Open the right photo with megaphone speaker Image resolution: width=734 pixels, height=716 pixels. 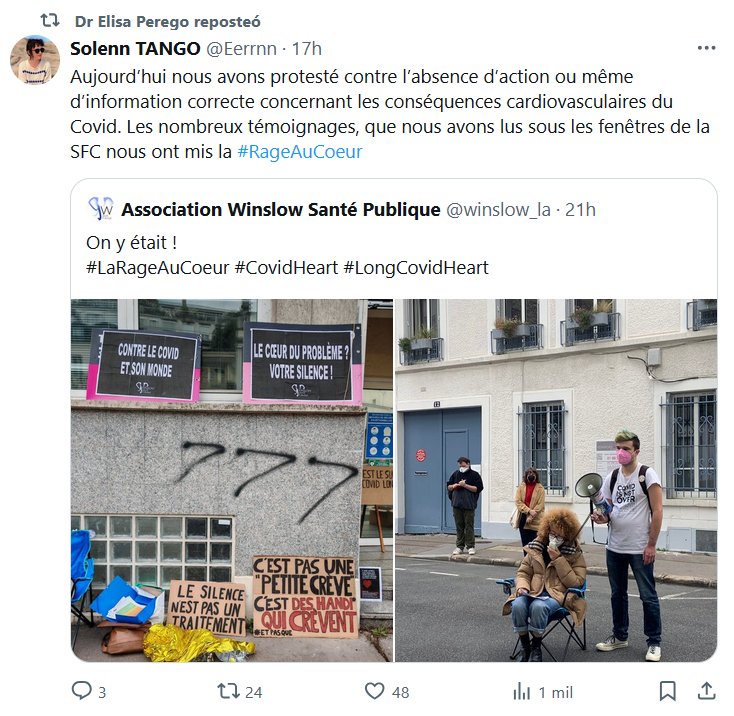tap(556, 480)
